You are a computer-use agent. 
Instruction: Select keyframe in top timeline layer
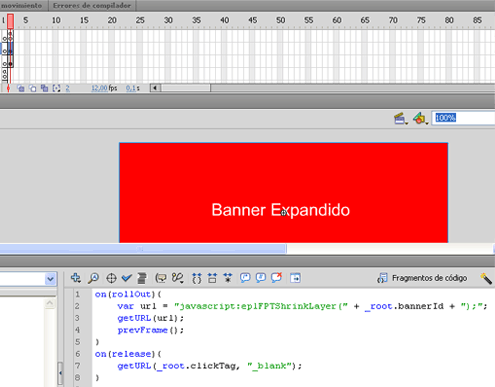pos(10,39)
